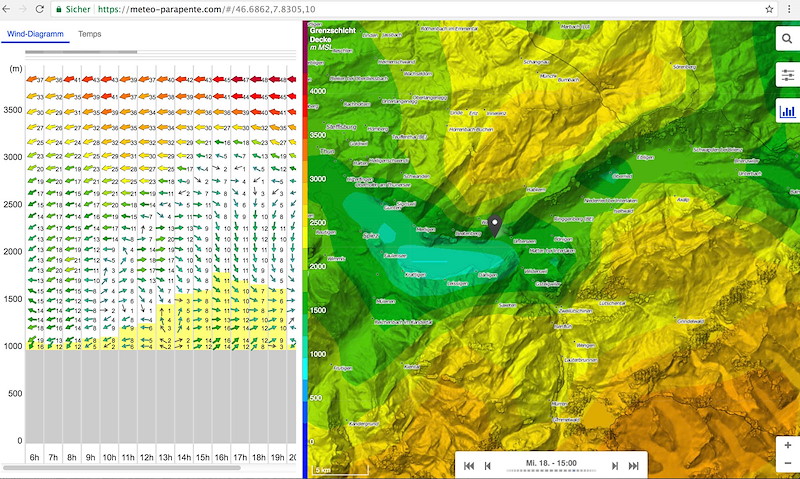Viewport: 800px width, 479px height.
Task: Zoom in on the map
Action: tap(788, 445)
